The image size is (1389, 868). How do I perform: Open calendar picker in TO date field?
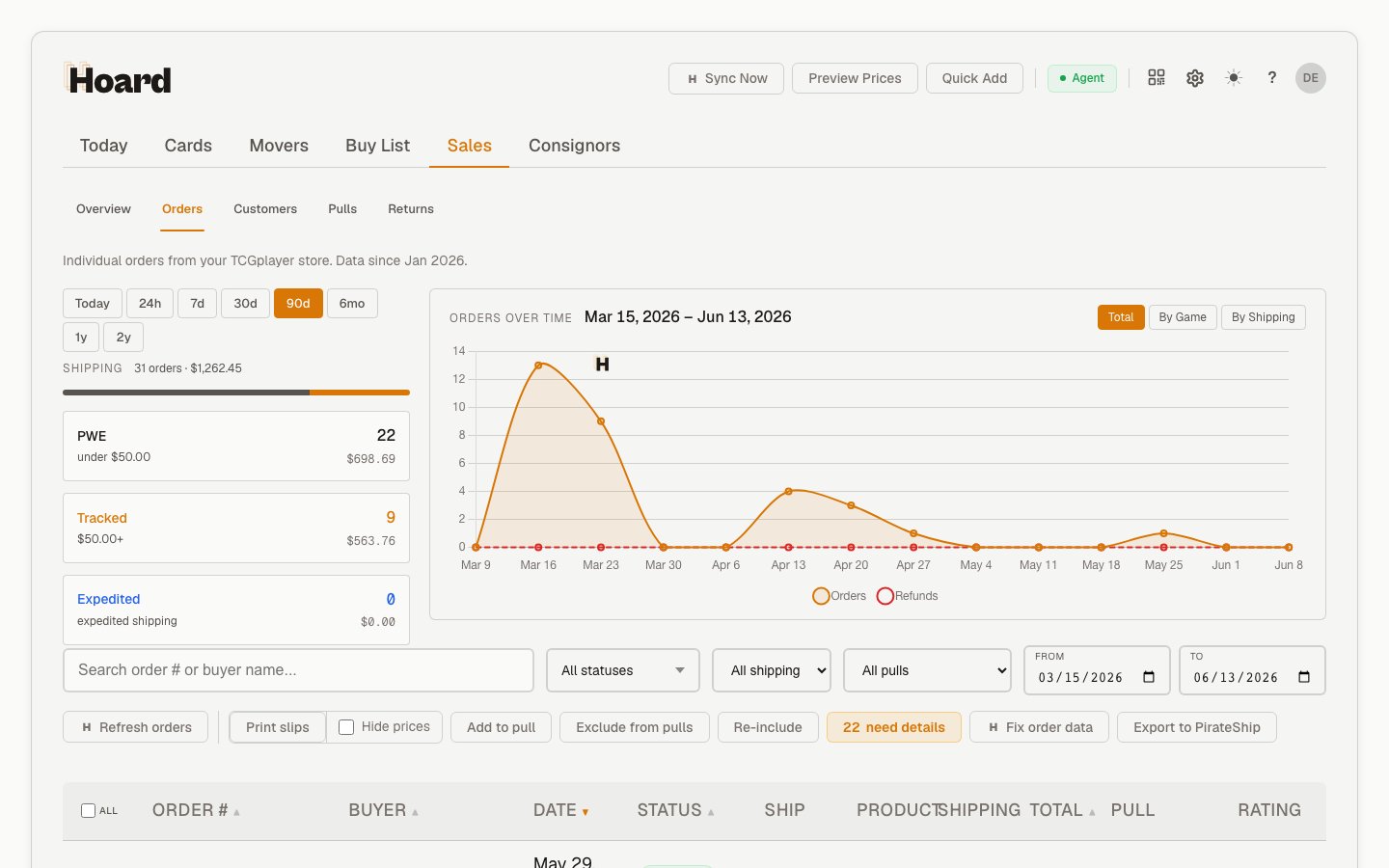pyautogui.click(x=1304, y=677)
